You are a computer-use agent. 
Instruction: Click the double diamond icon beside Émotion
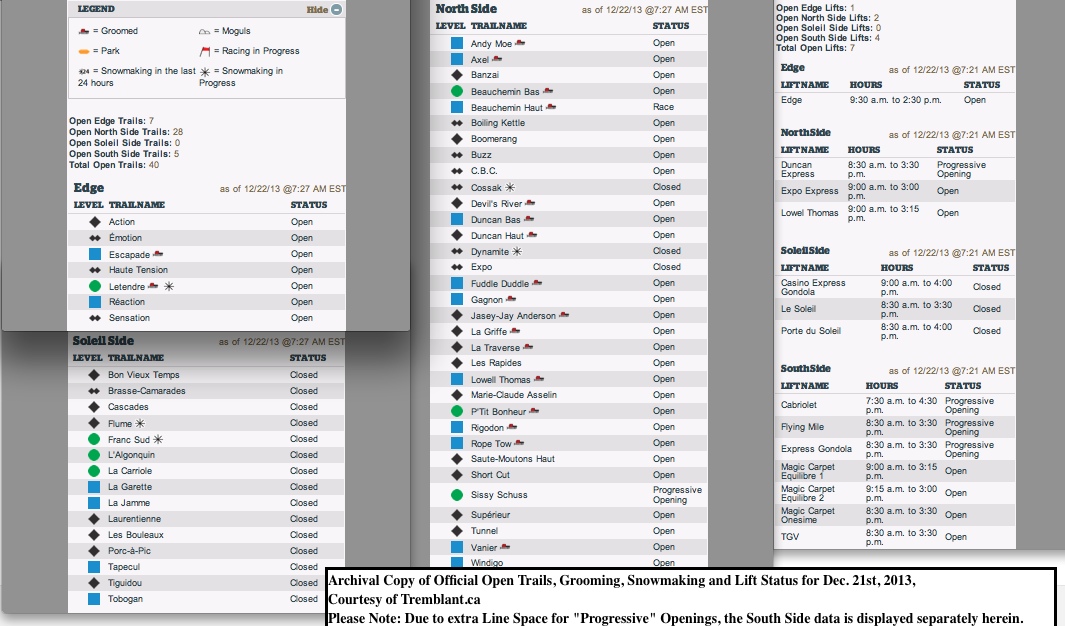pos(95,238)
